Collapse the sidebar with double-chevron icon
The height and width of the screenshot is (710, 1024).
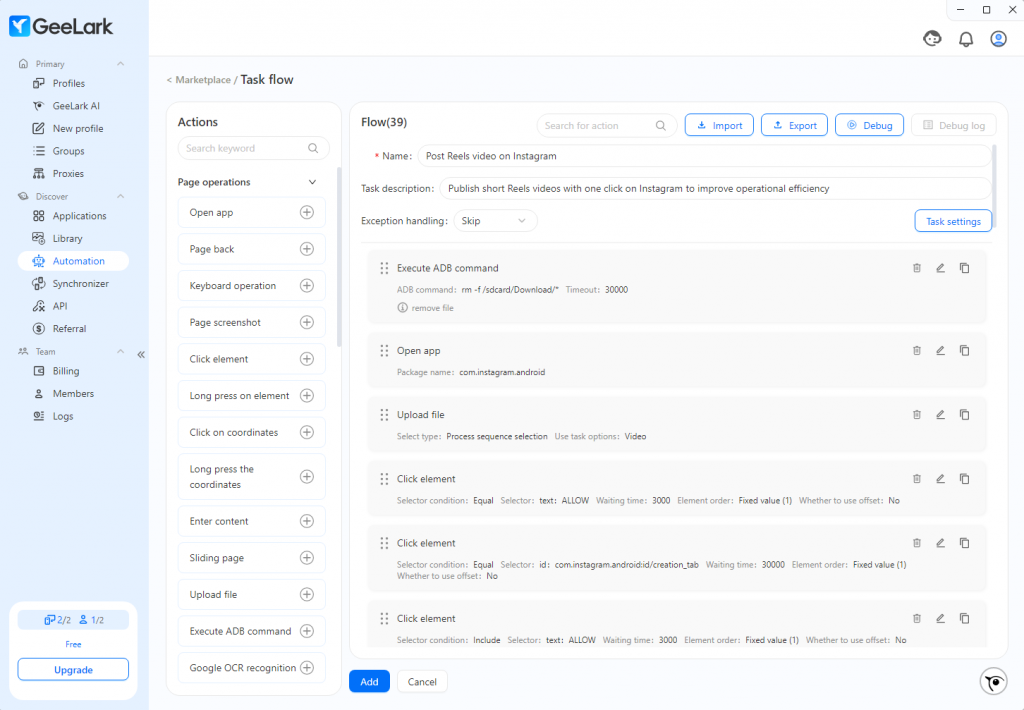(141, 355)
